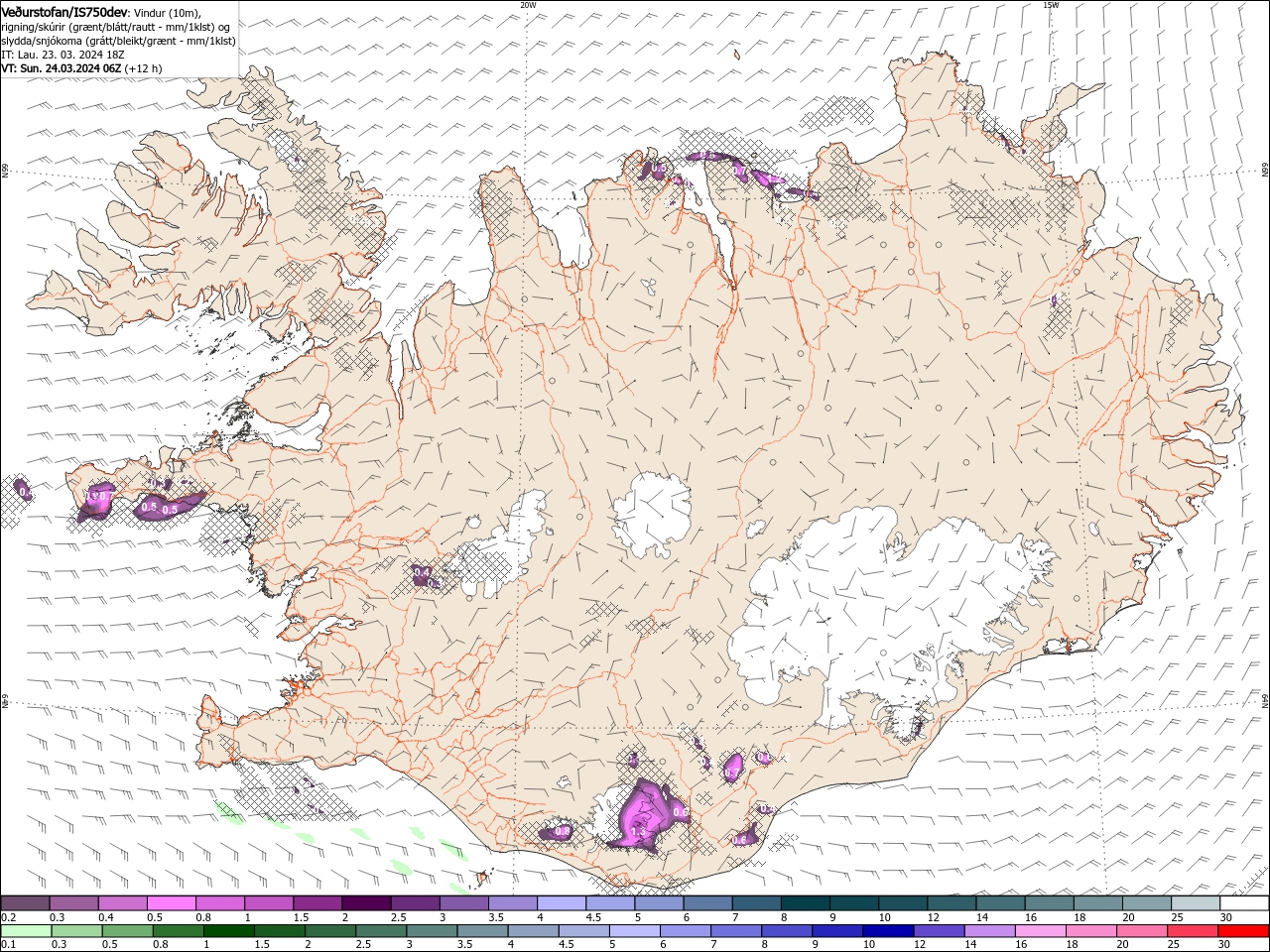1270x952 pixels.
Task: Click the "VT: Sun. 24.03.2024 06Z" valid time
Action: (x=62, y=68)
